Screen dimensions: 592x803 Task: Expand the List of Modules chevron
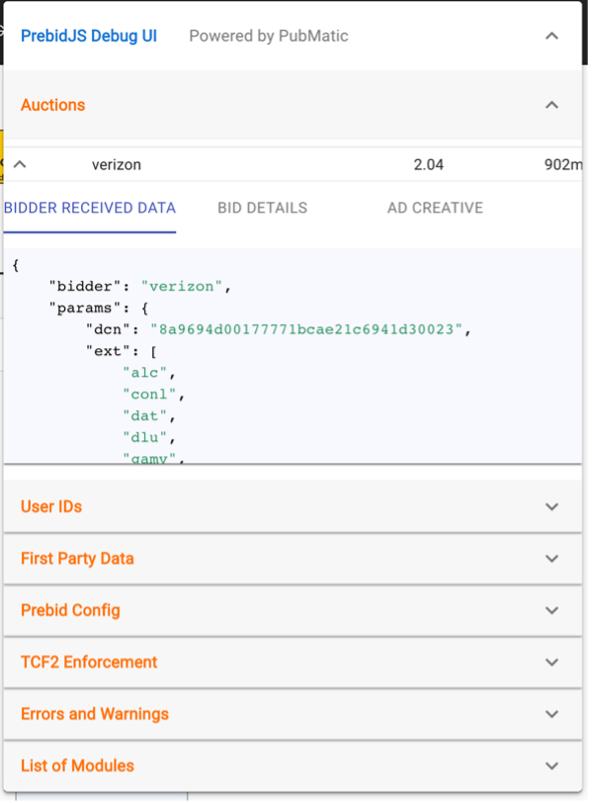point(552,766)
